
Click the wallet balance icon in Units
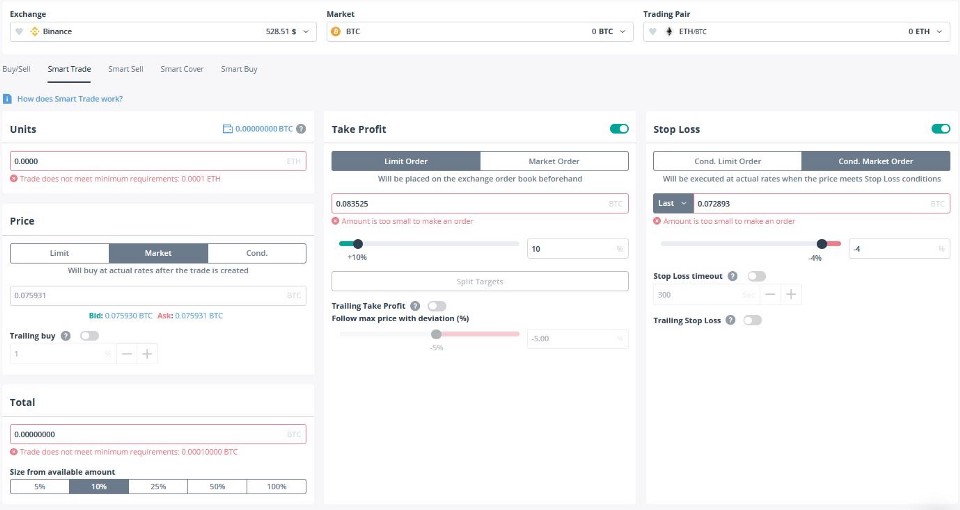coord(228,129)
